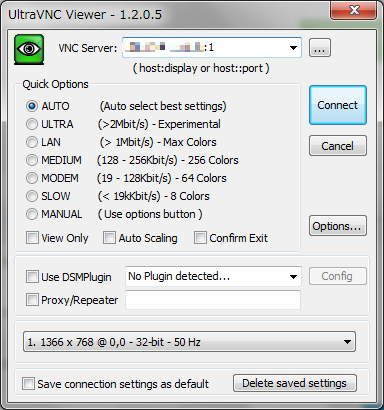Image resolution: width=384 pixels, height=410 pixels.
Task: Click the Proxy/Repeater text field
Action: 213,300
